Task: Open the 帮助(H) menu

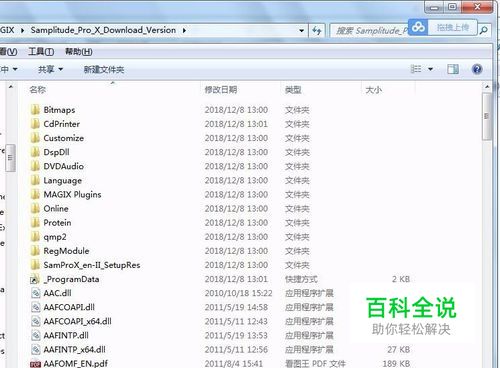Action: click(x=79, y=52)
